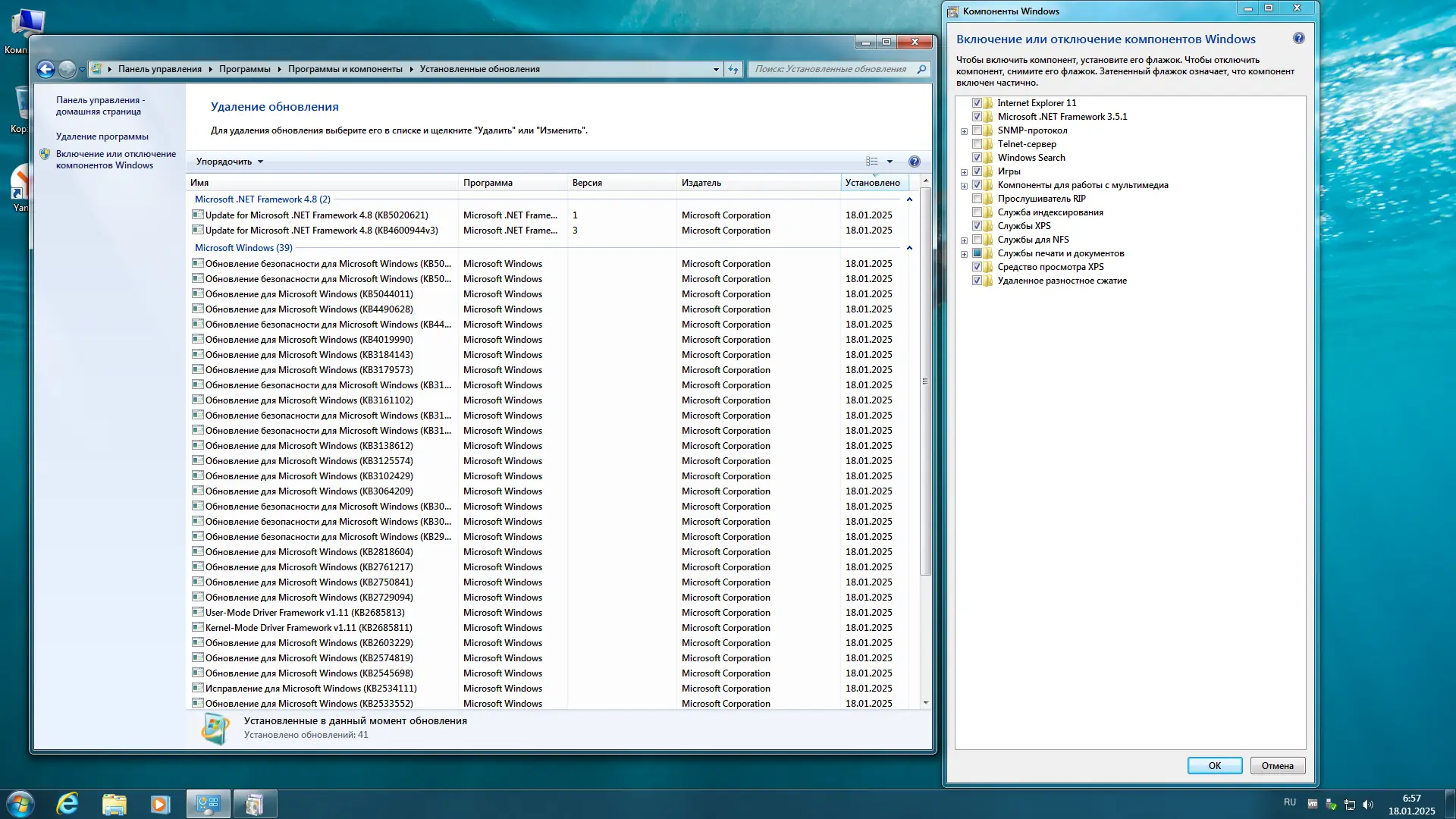Click the refresh icon beside address bar

coord(733,69)
